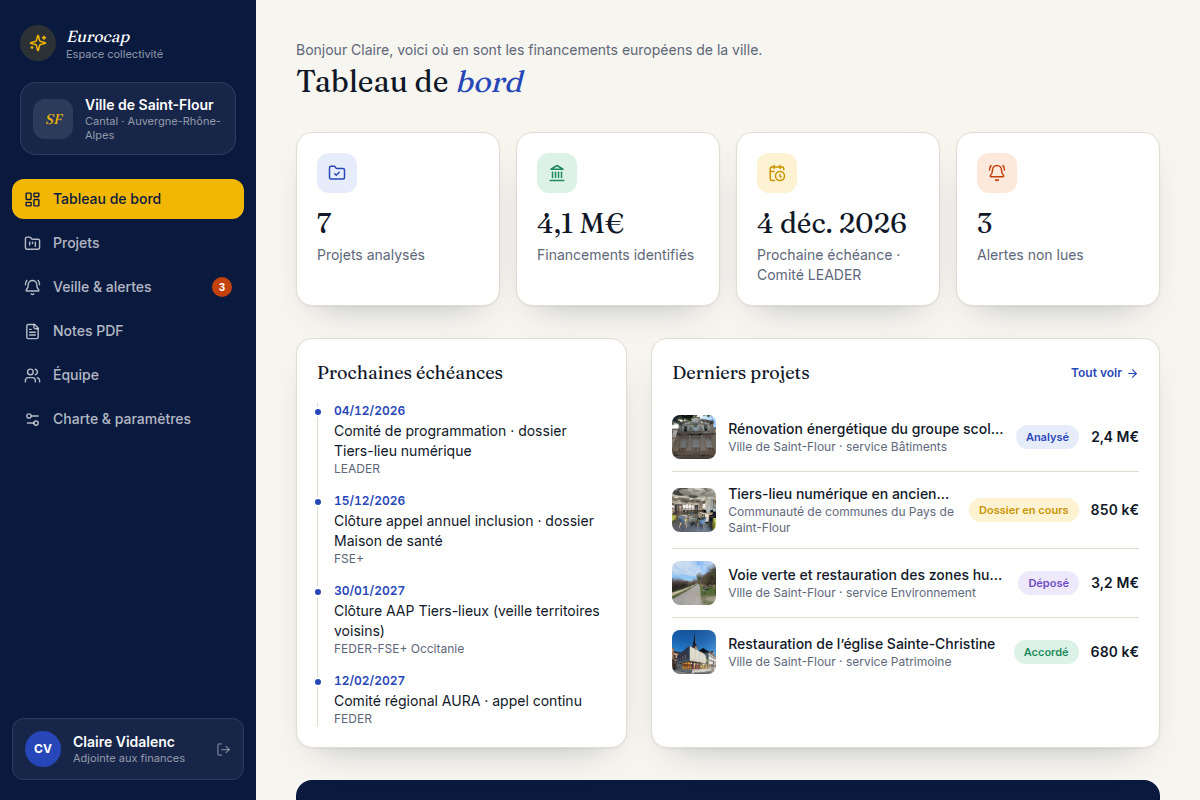This screenshot has width=1200, height=800.
Task: Click the Accordé status badge
Action: [1046, 652]
